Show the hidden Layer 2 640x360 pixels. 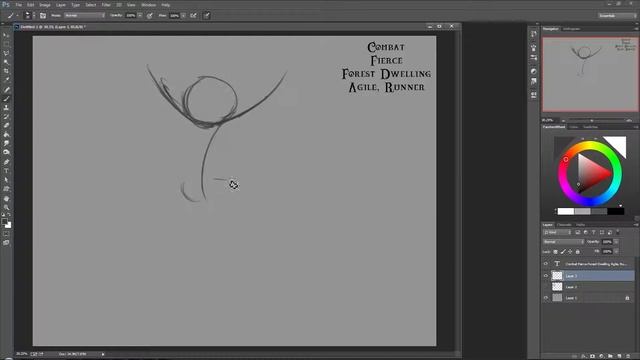(x=546, y=287)
